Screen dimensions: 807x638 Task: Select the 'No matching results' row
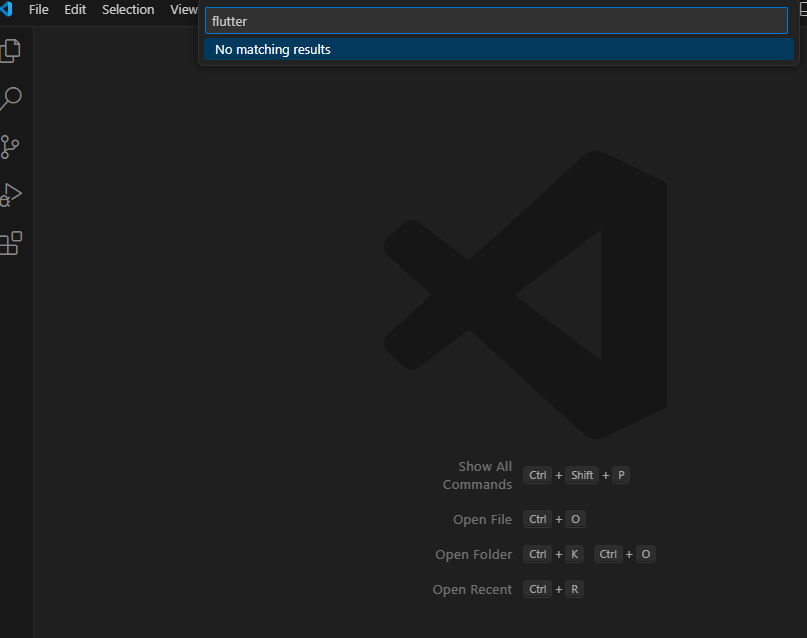[x=499, y=49]
